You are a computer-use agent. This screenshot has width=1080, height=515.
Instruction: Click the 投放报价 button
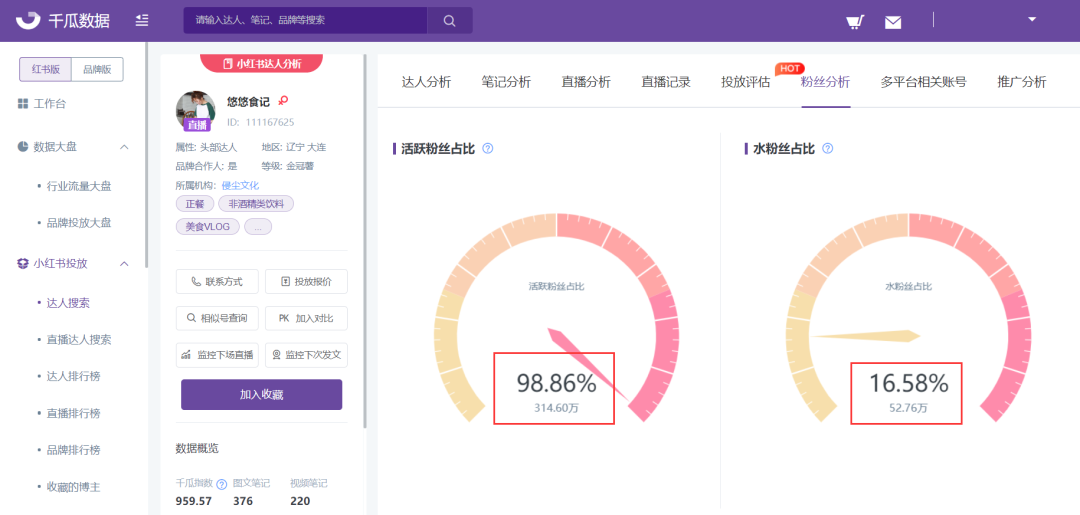pyautogui.click(x=307, y=282)
